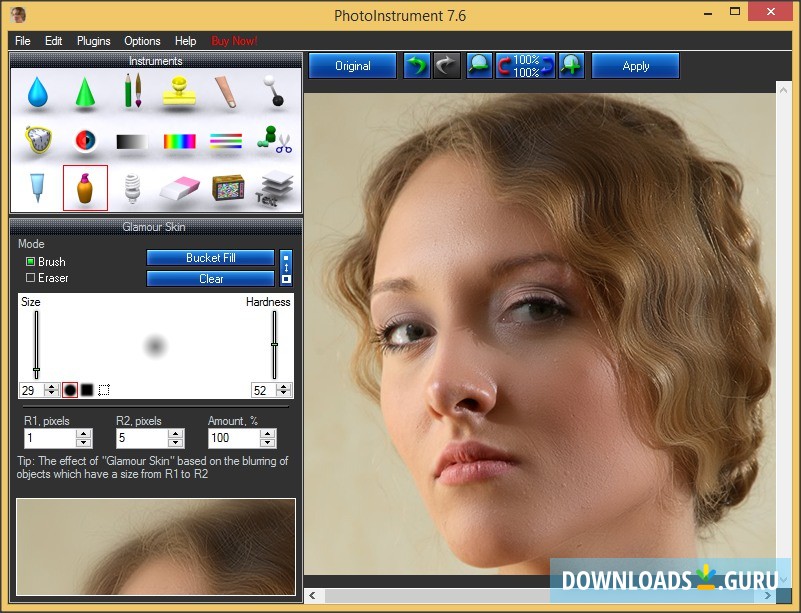801x613 pixels.
Task: Select the Dodge/Burn pin tool
Action: [x=273, y=90]
